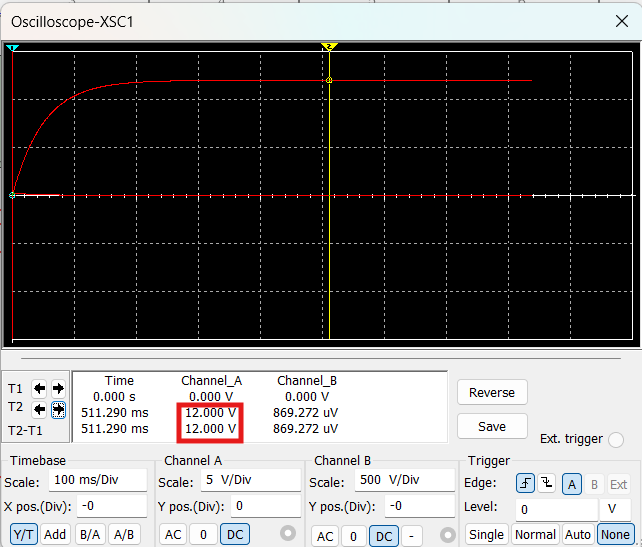Set trigger mode to Auto
The height and width of the screenshot is (547, 642).
[578, 535]
